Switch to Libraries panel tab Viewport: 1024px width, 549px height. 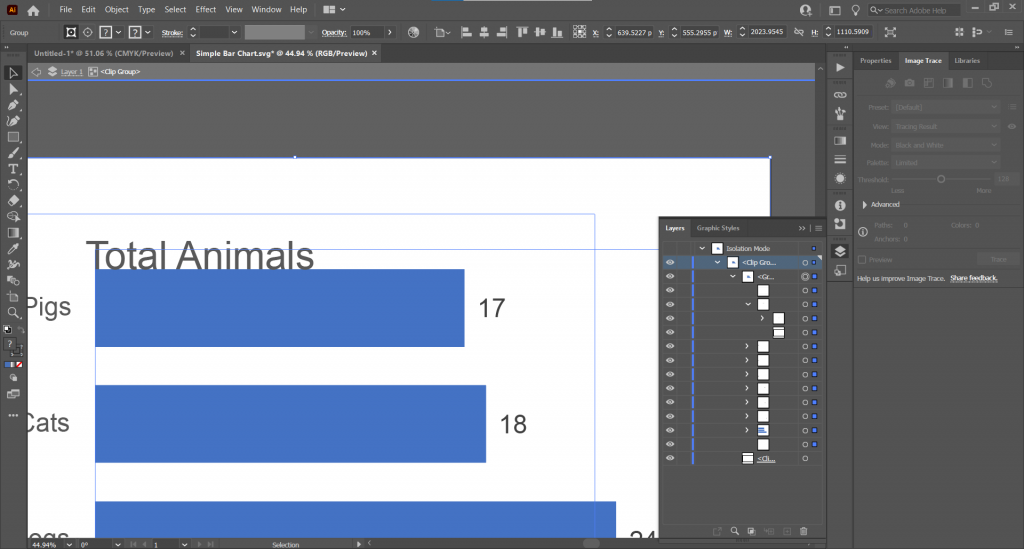tap(967, 61)
